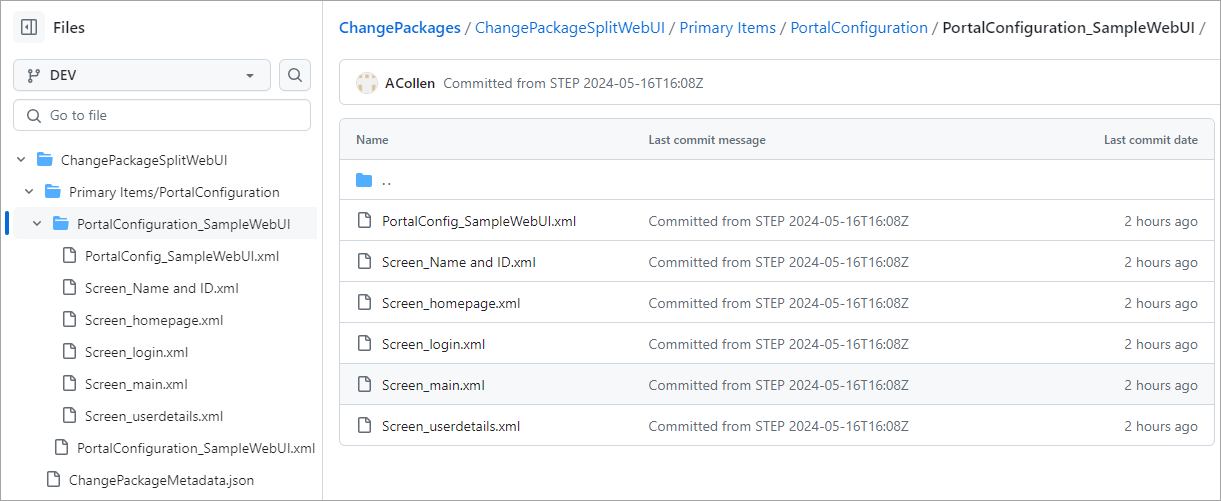Collapse the Files side panel icon
Screen dimensions: 1221x501
tap(29, 28)
